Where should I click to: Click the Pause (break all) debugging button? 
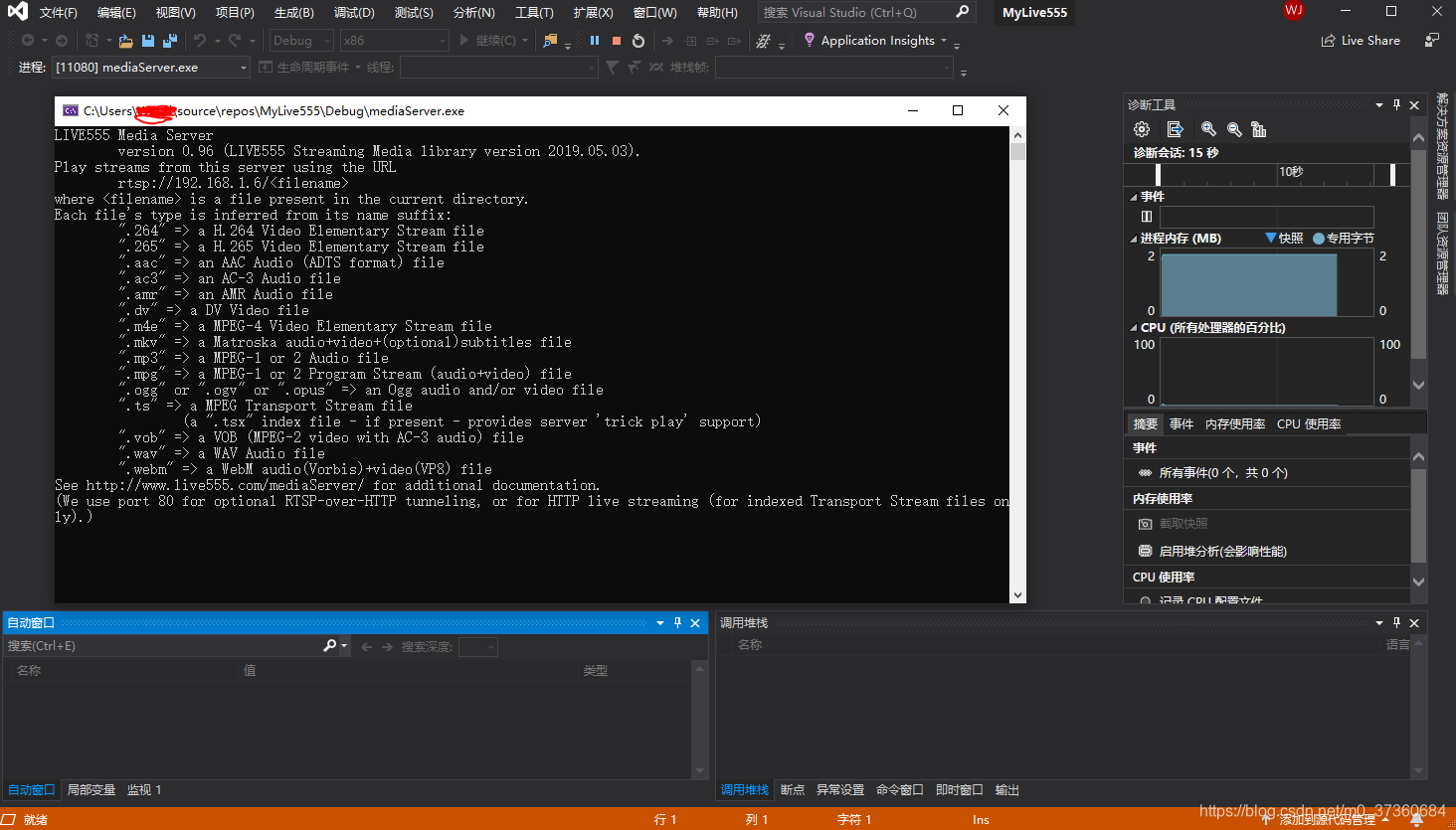(x=595, y=41)
